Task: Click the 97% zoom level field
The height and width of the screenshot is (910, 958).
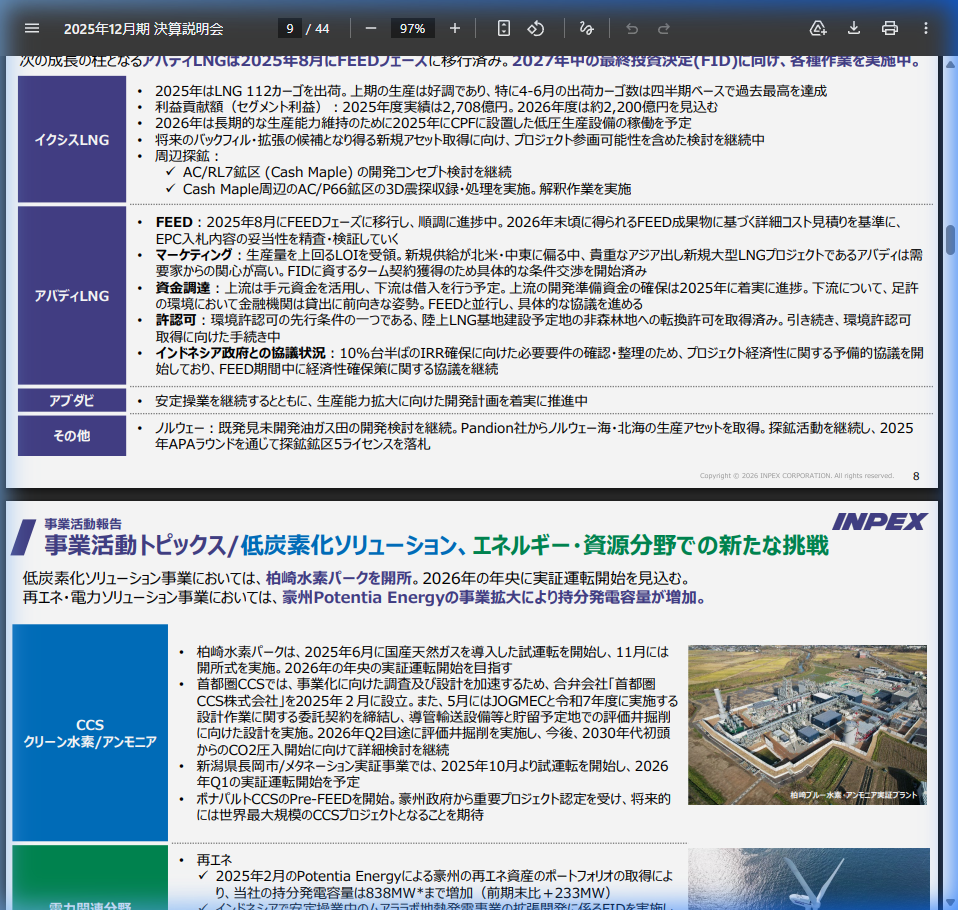Action: pyautogui.click(x=412, y=28)
